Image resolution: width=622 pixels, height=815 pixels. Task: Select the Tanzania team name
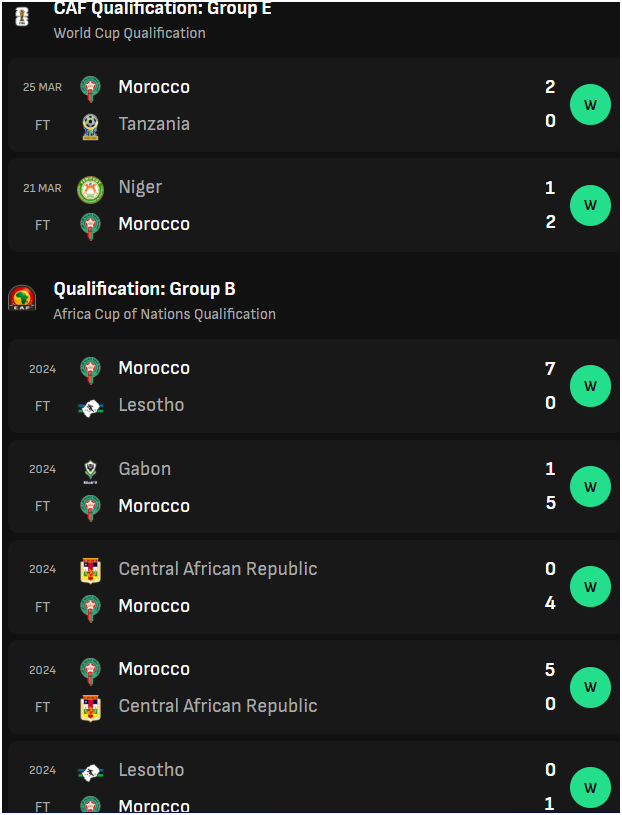pos(154,124)
